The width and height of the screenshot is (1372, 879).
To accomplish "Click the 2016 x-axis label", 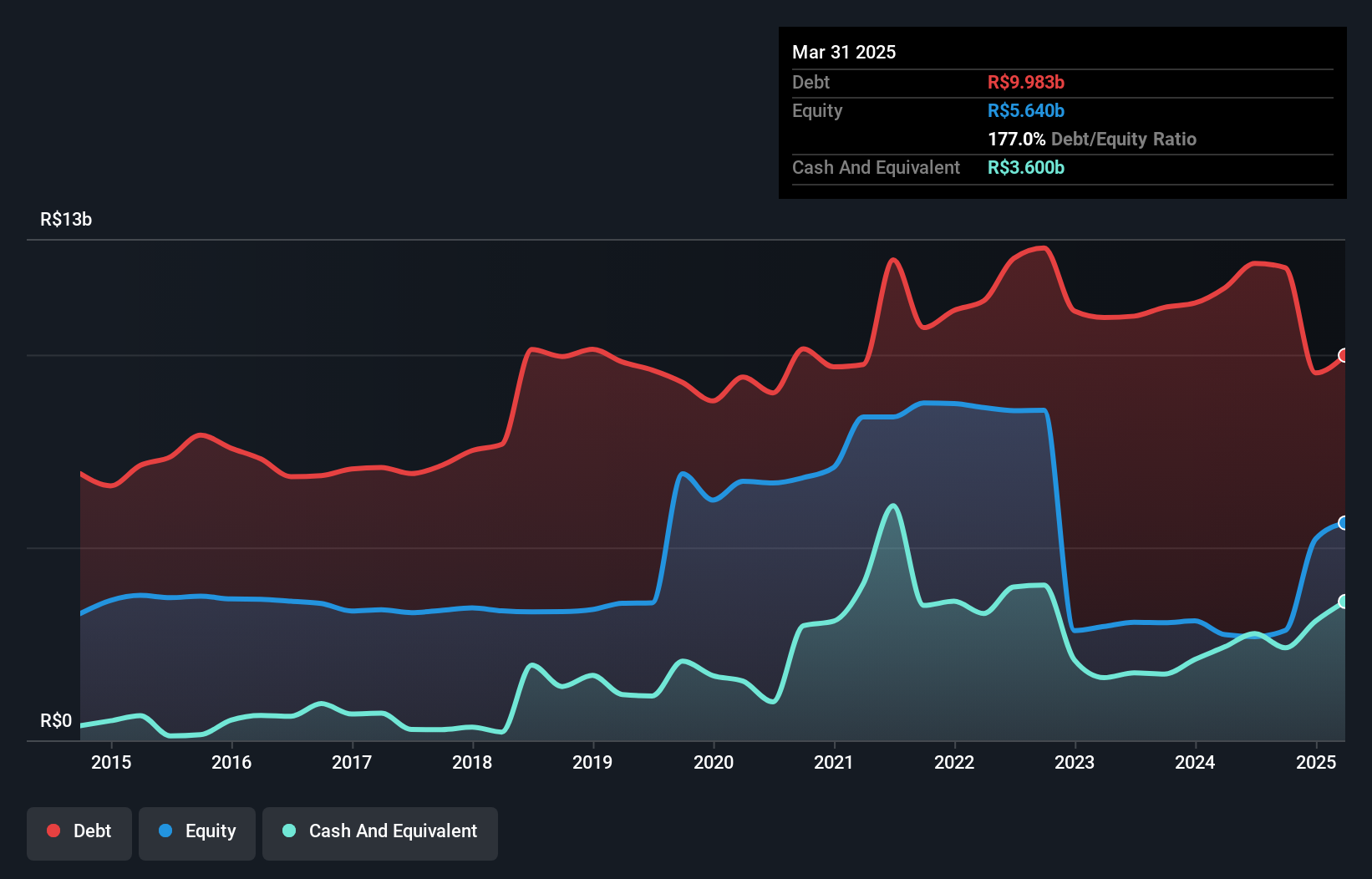I will (x=231, y=762).
